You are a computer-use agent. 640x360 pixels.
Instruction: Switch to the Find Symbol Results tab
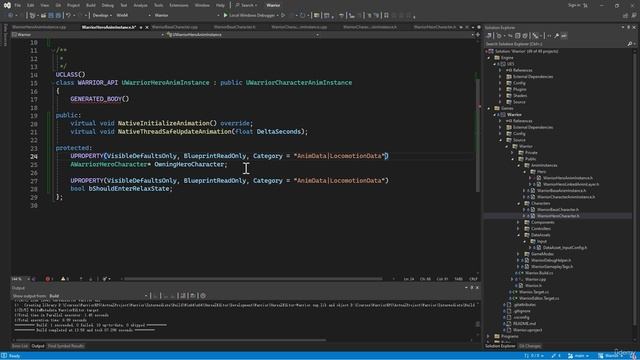pyautogui.click(x=66, y=346)
